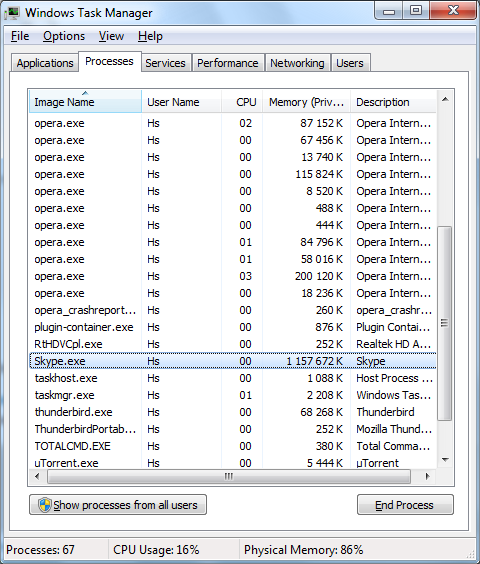Select the opera.exe row using 18 236 K

click(x=233, y=293)
